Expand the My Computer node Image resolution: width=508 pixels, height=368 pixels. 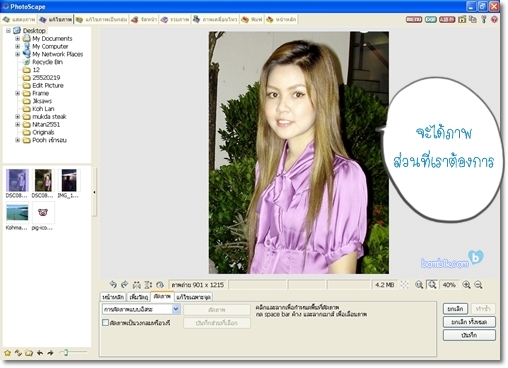pyautogui.click(x=17, y=46)
